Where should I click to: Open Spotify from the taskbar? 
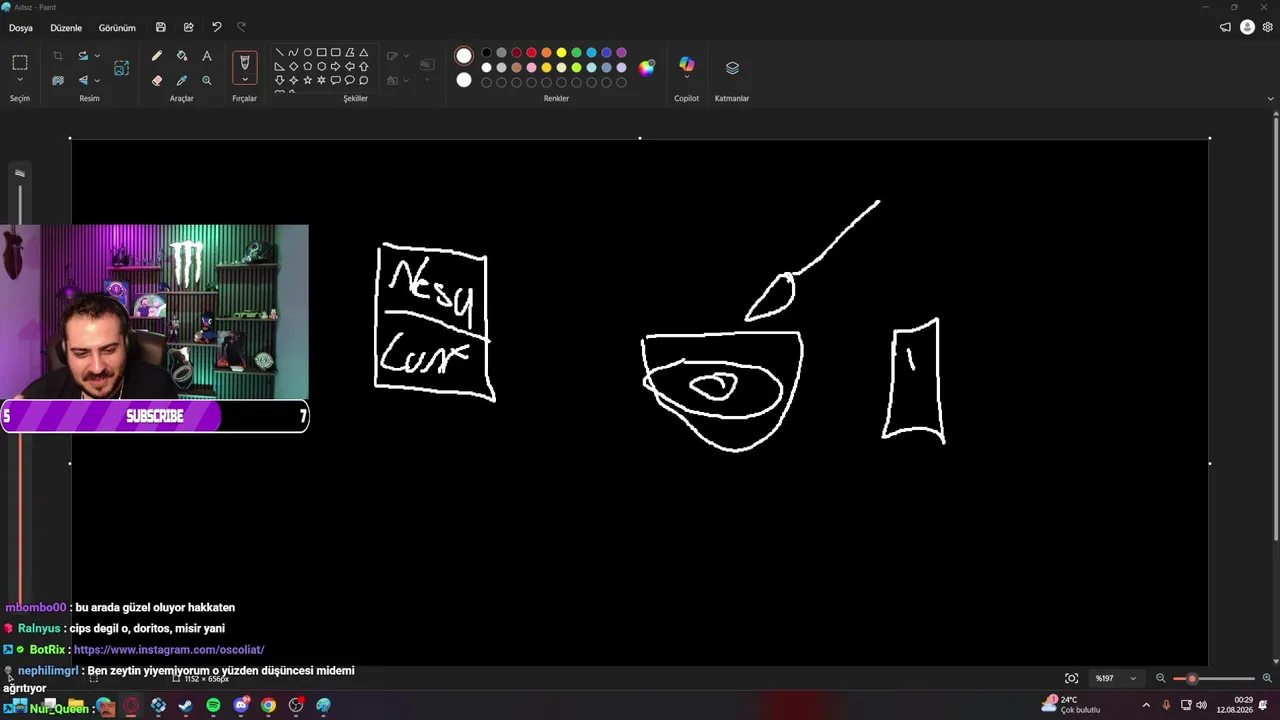coord(213,706)
